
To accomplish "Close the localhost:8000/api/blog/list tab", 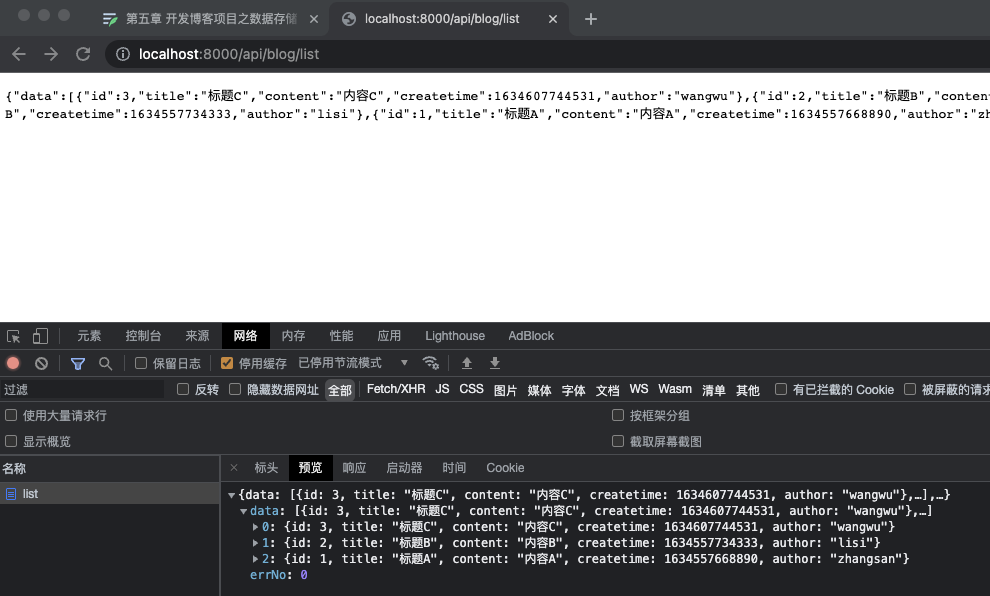I will (552, 19).
